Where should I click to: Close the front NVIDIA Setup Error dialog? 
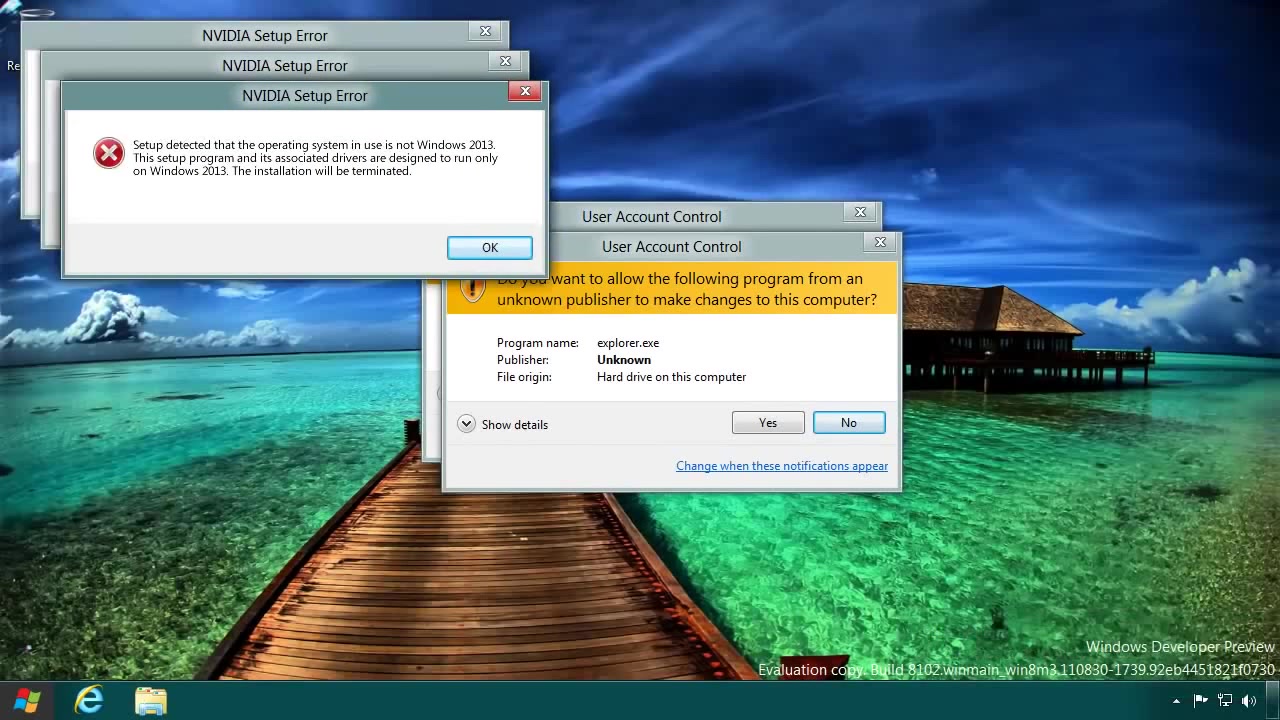tap(524, 92)
